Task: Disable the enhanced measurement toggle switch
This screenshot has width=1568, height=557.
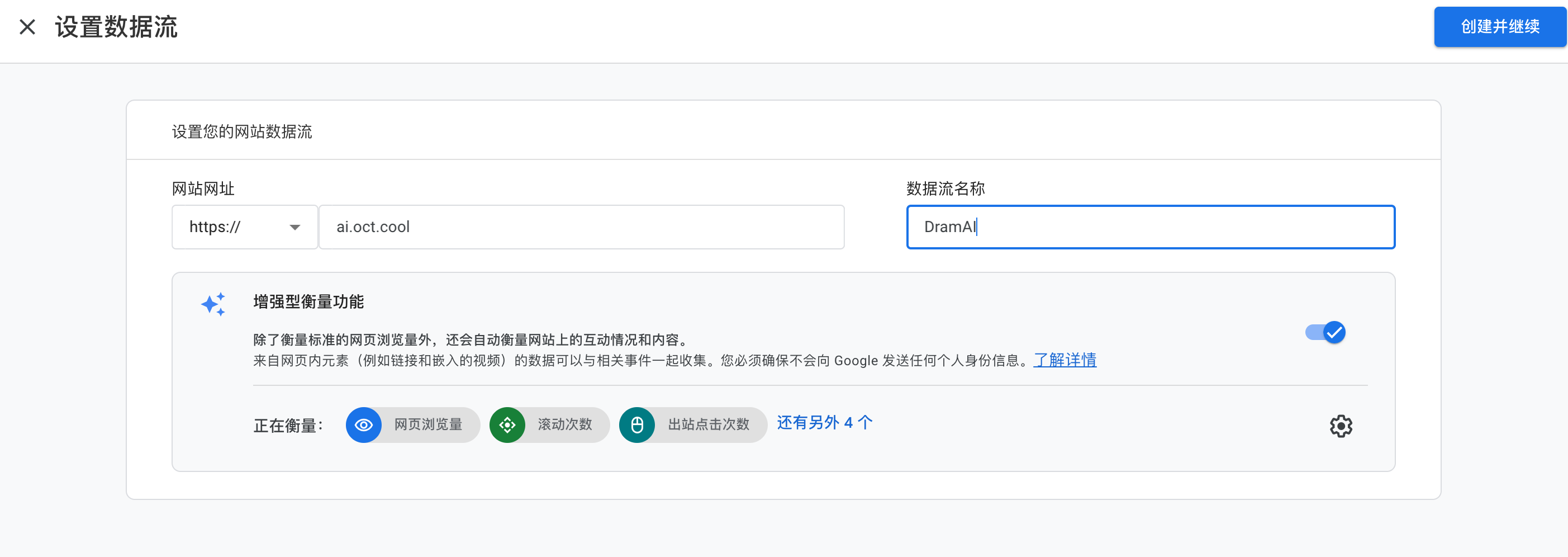Action: click(1325, 332)
